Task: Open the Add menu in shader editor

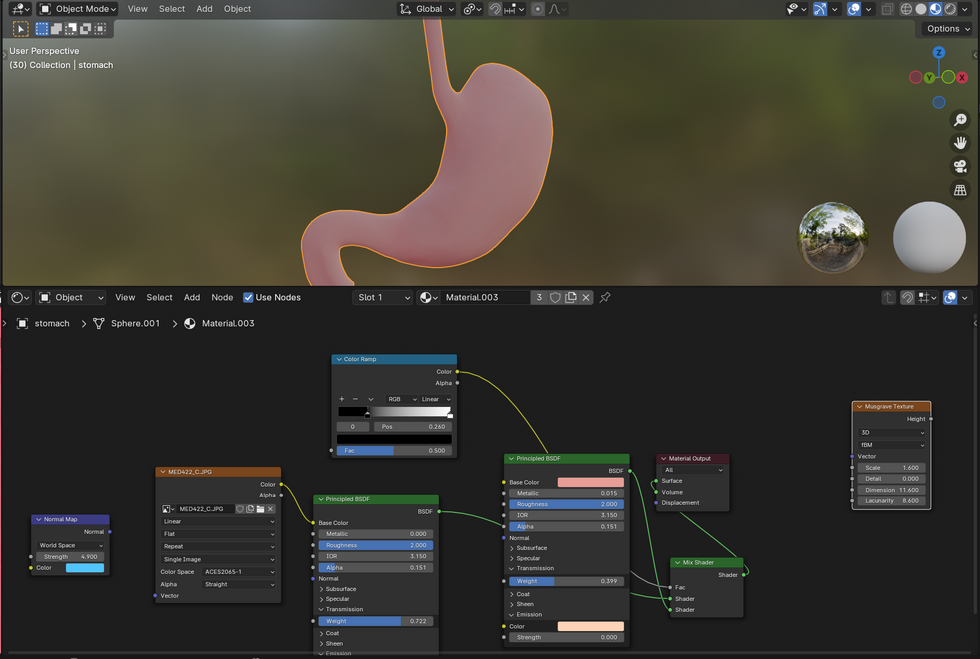Action: point(192,298)
